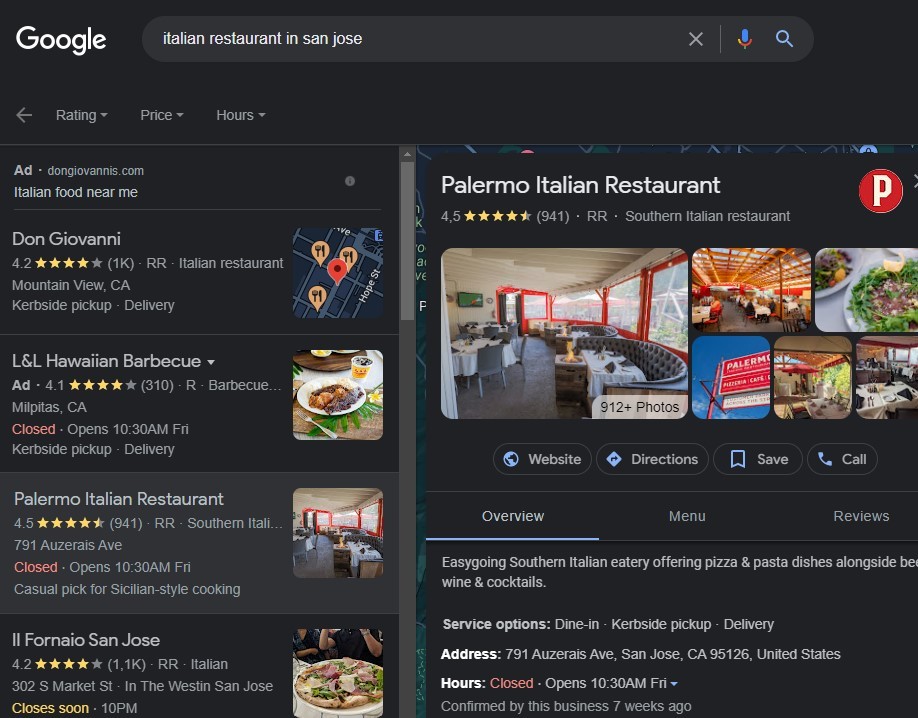Open the Price filter dropdown
Viewport: 918px width, 718px height.
162,115
